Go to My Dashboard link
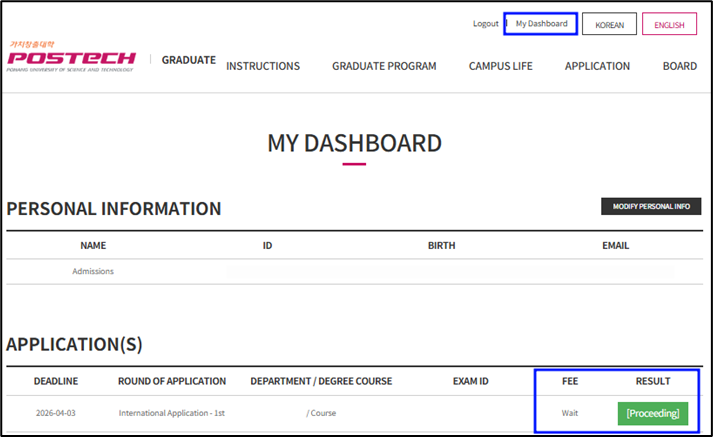This screenshot has width=713, height=437. click(x=541, y=23)
